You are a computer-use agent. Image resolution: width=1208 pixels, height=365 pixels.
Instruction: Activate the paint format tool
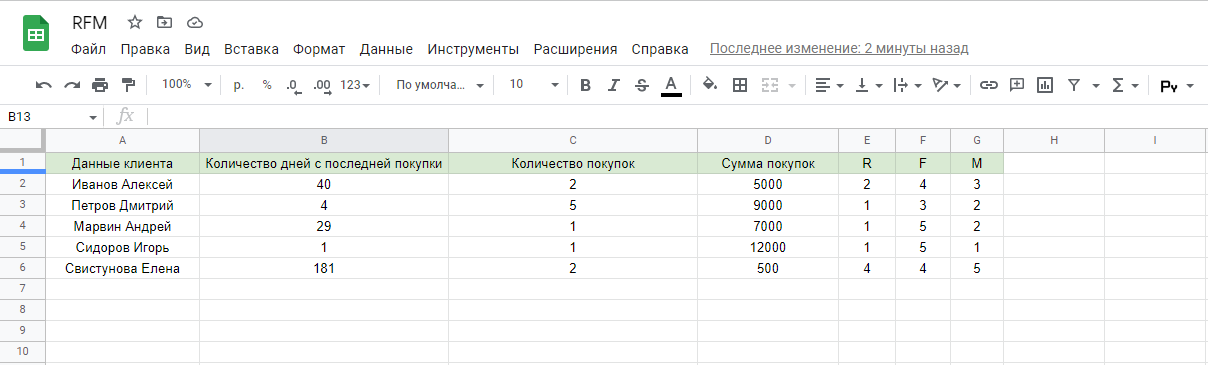tap(128, 85)
